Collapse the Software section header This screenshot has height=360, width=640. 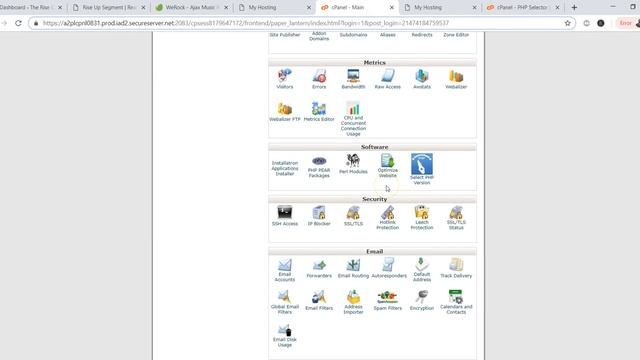tap(372, 147)
